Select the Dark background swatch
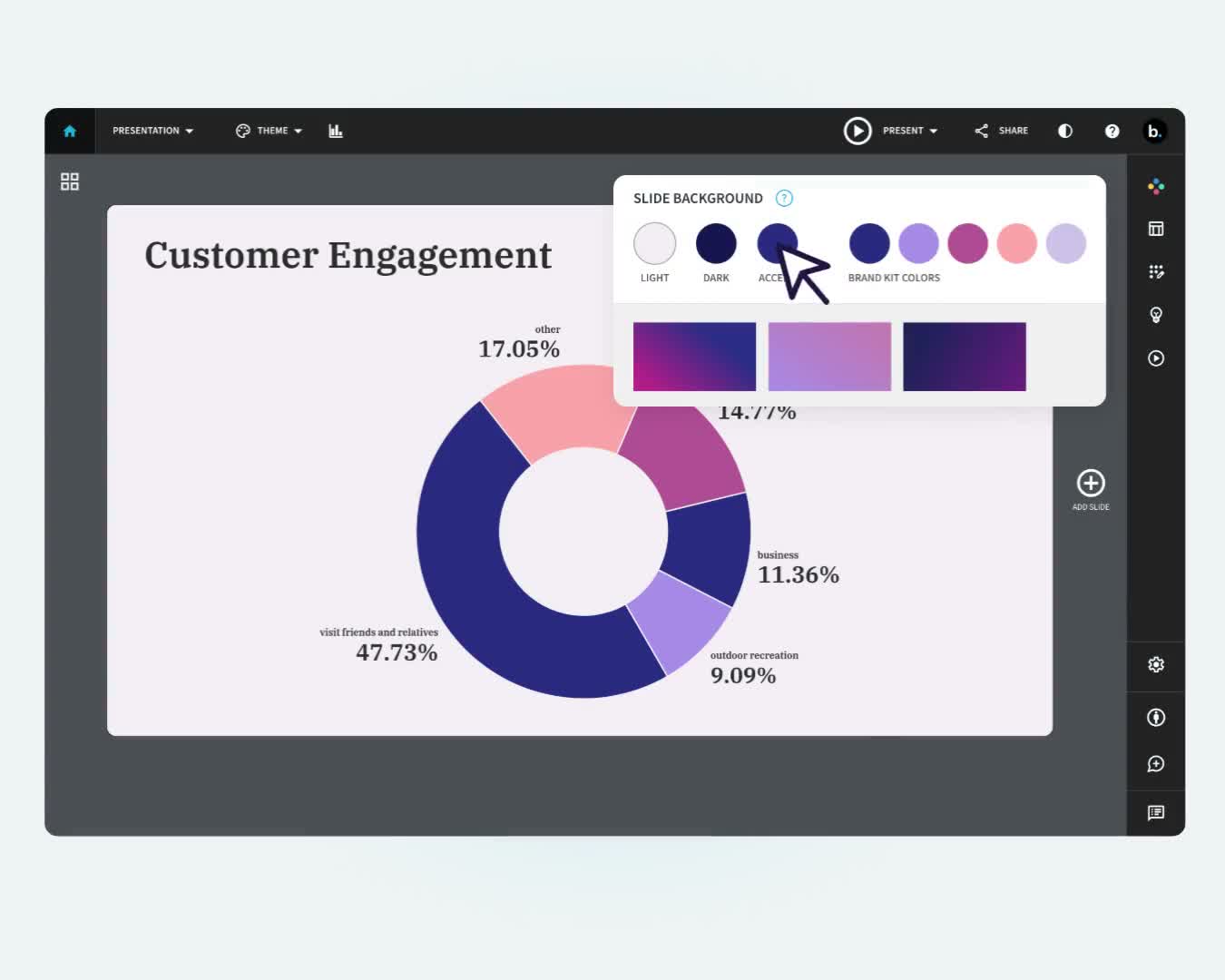 716,243
